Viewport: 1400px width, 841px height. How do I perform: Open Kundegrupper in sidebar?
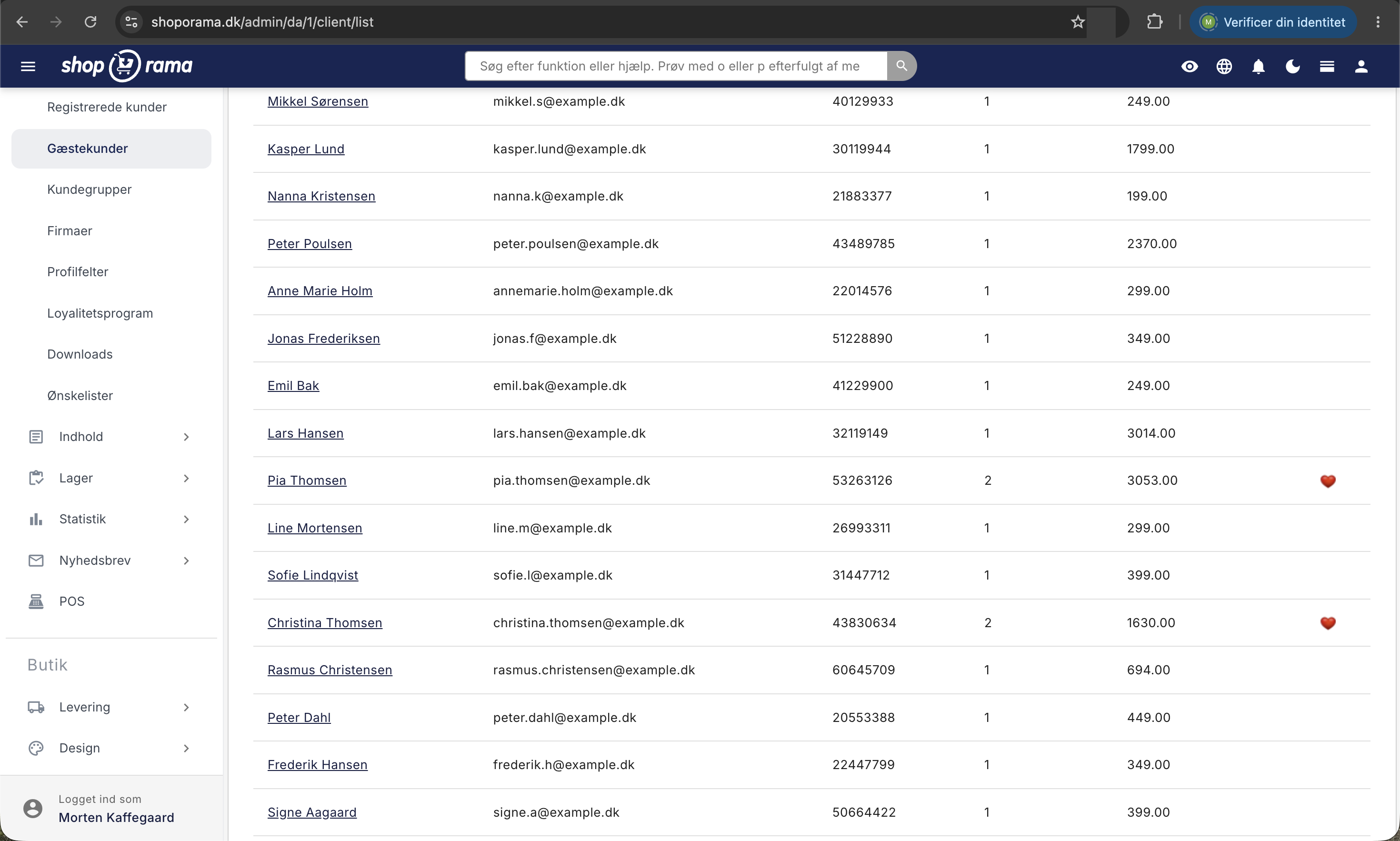(x=89, y=189)
